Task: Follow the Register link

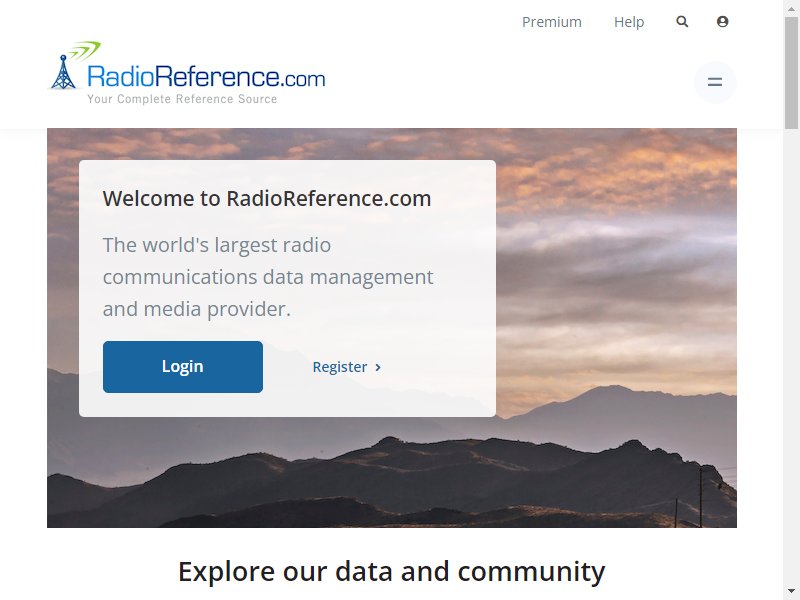Action: click(347, 367)
